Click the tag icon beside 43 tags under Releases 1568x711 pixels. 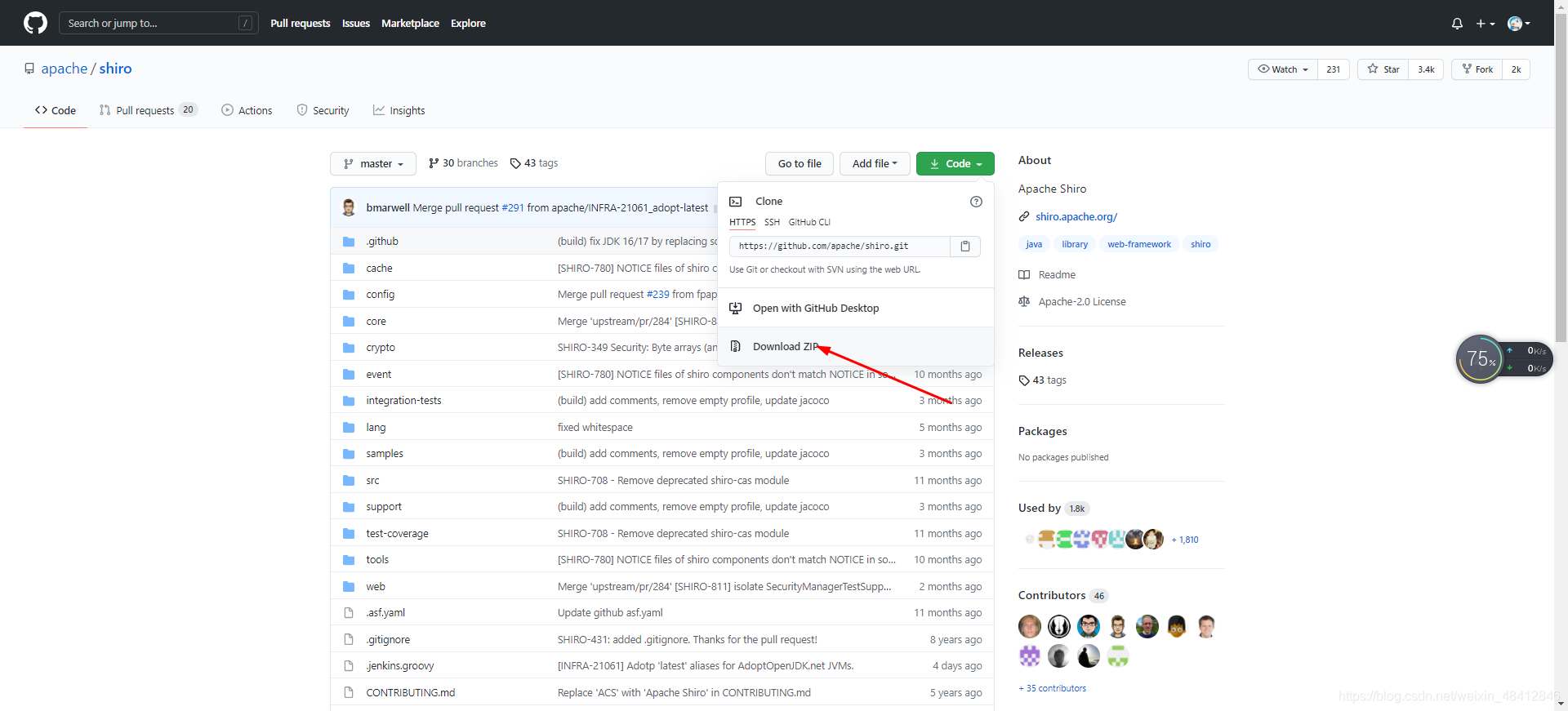click(1024, 380)
